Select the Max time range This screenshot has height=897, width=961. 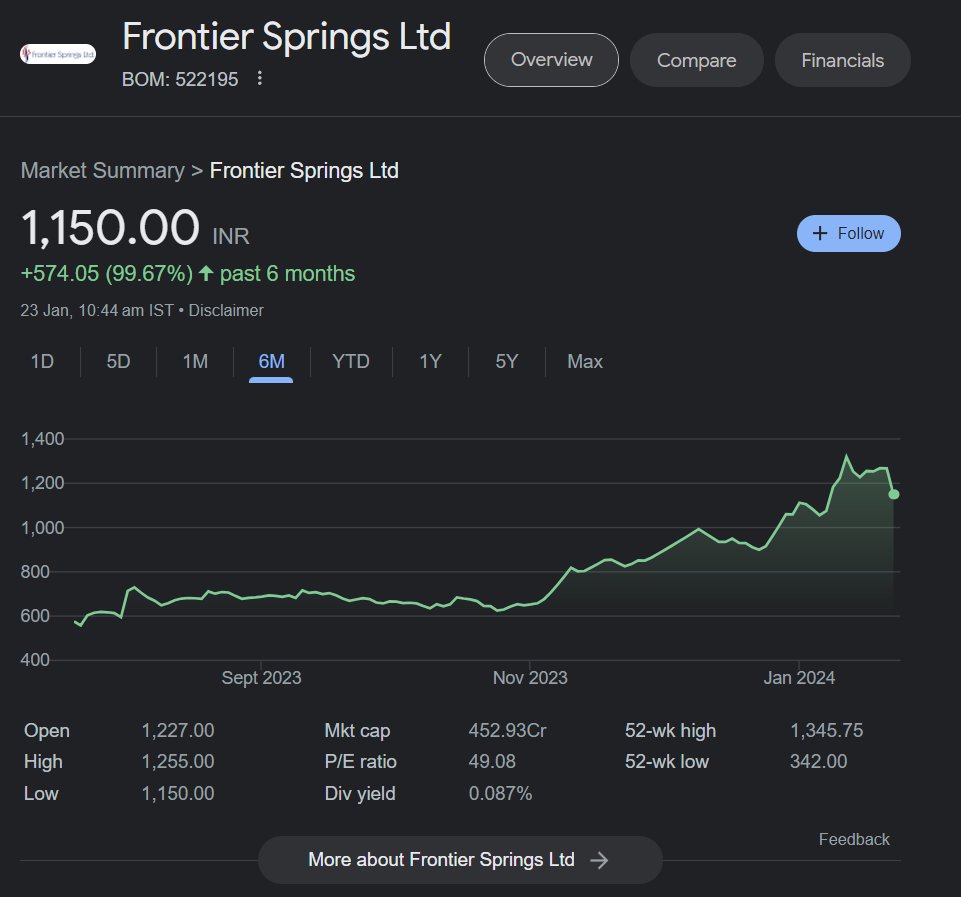coord(585,361)
